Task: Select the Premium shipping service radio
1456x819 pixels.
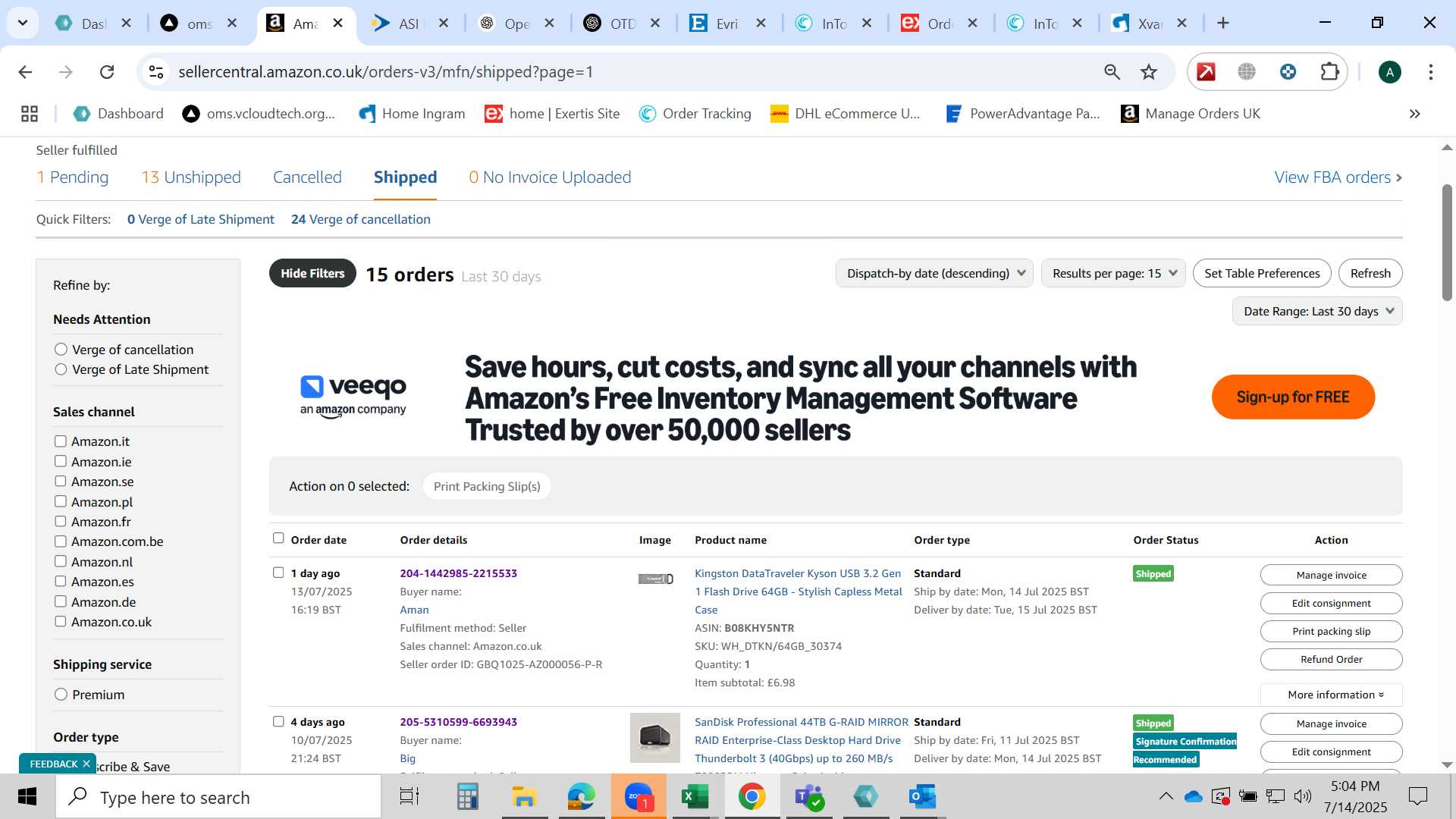Action: click(61, 695)
